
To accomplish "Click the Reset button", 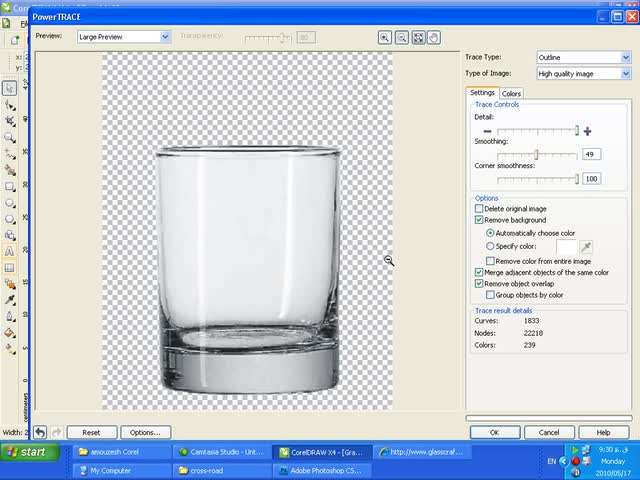I will (x=91, y=432).
